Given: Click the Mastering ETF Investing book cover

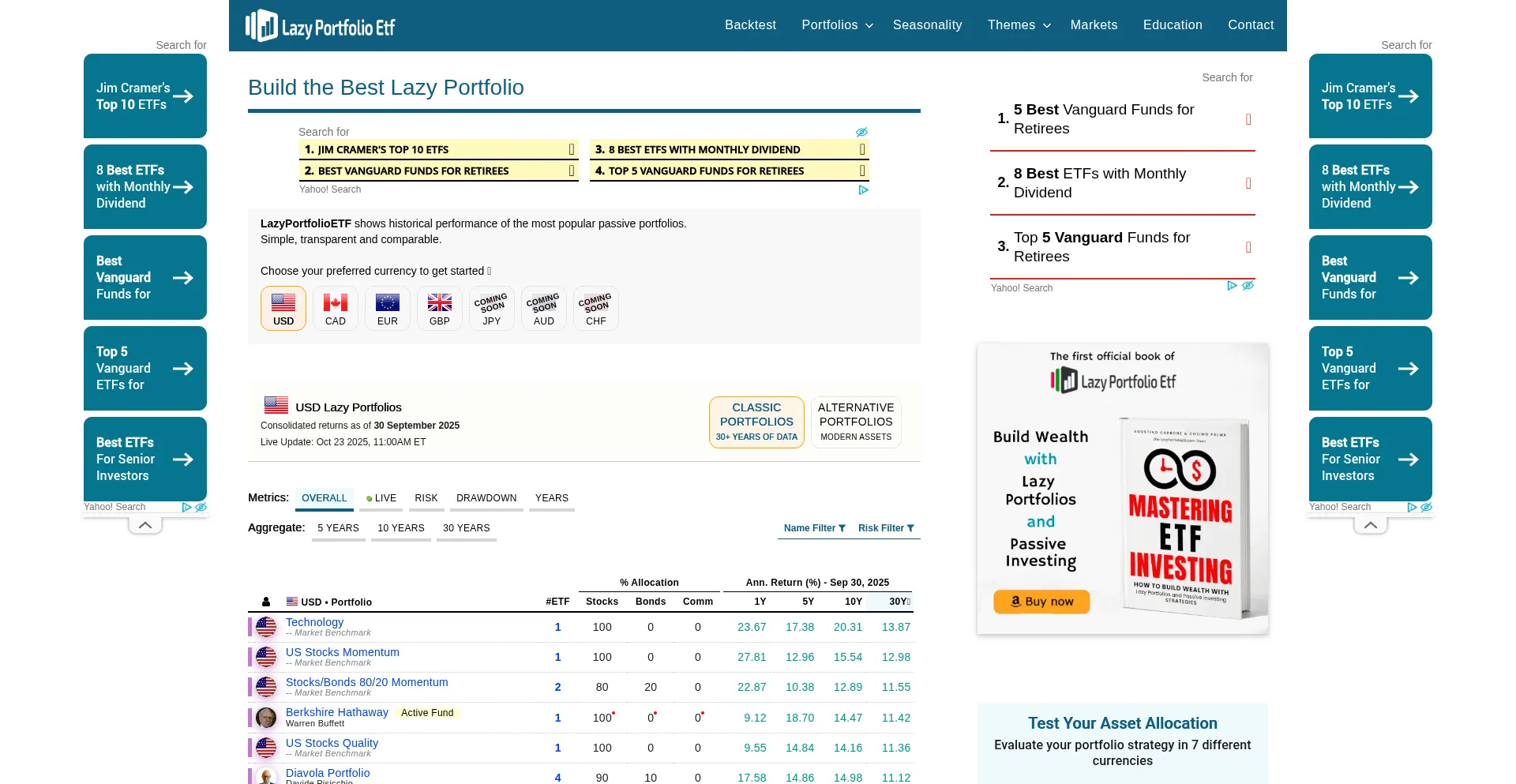Looking at the screenshot, I should (1182, 517).
